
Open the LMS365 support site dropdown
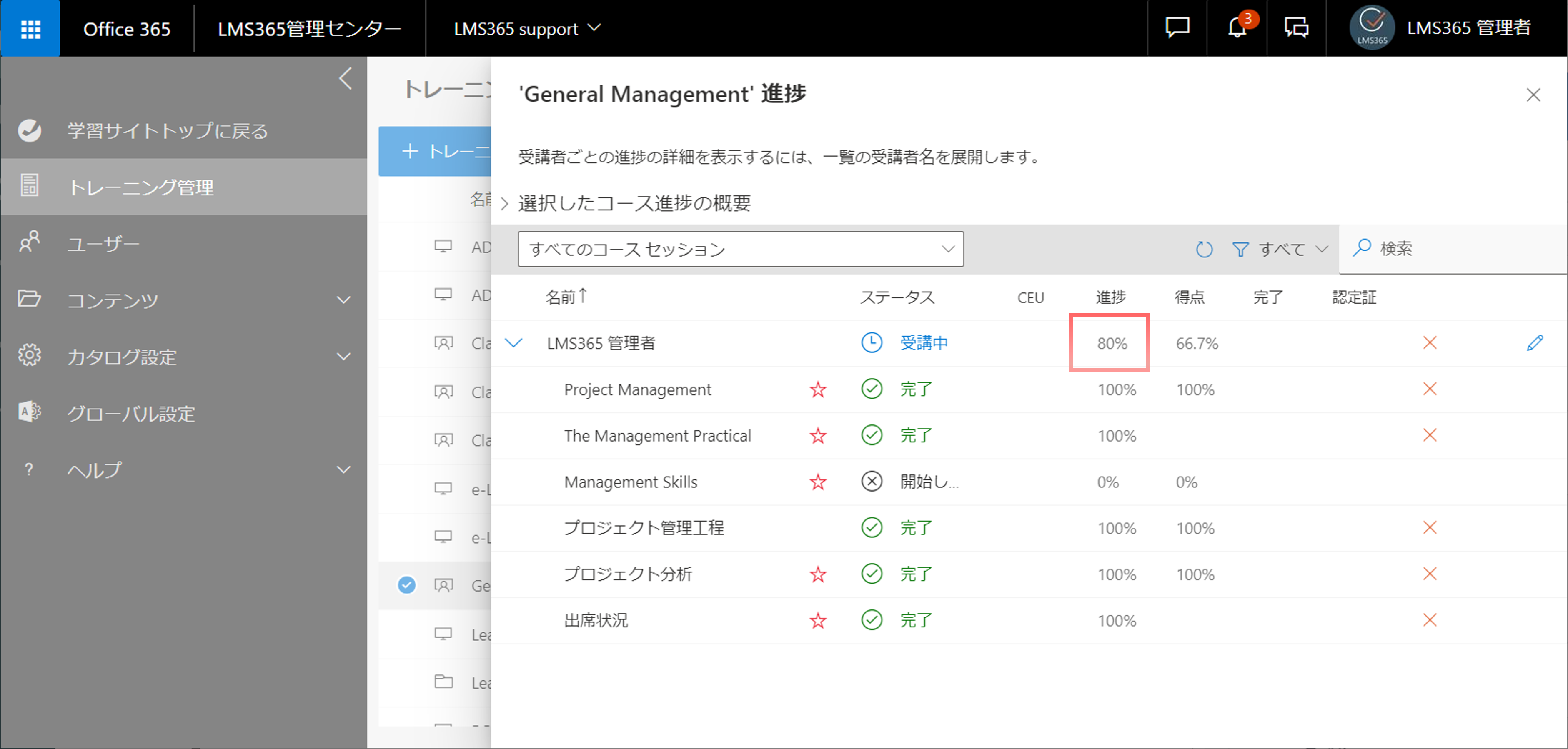(527, 29)
